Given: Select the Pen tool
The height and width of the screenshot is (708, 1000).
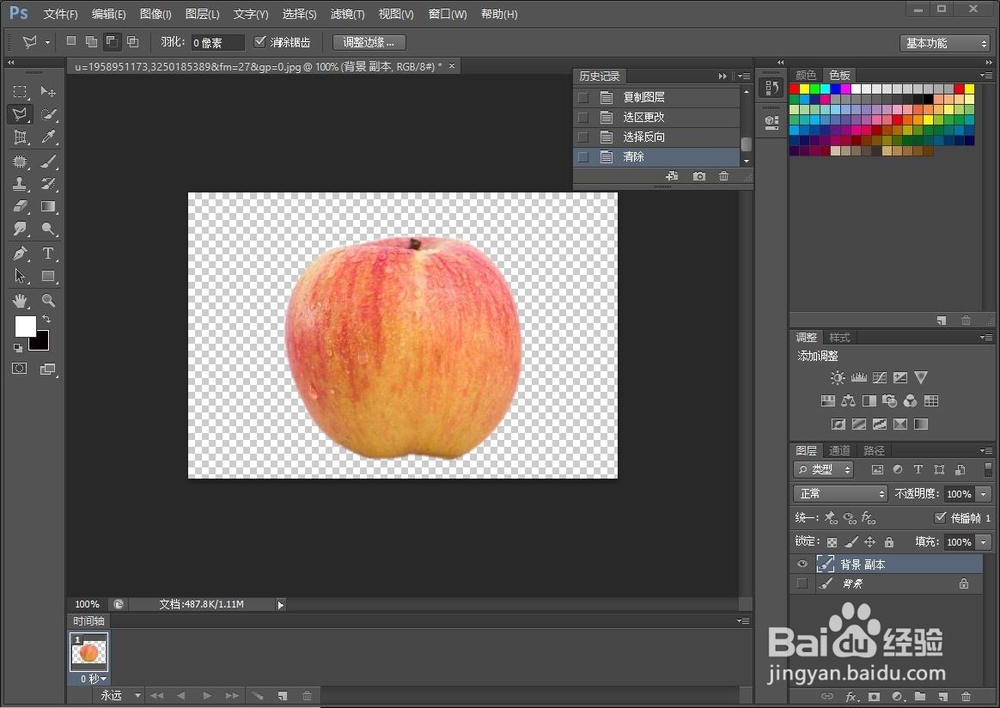Looking at the screenshot, I should click(x=20, y=253).
